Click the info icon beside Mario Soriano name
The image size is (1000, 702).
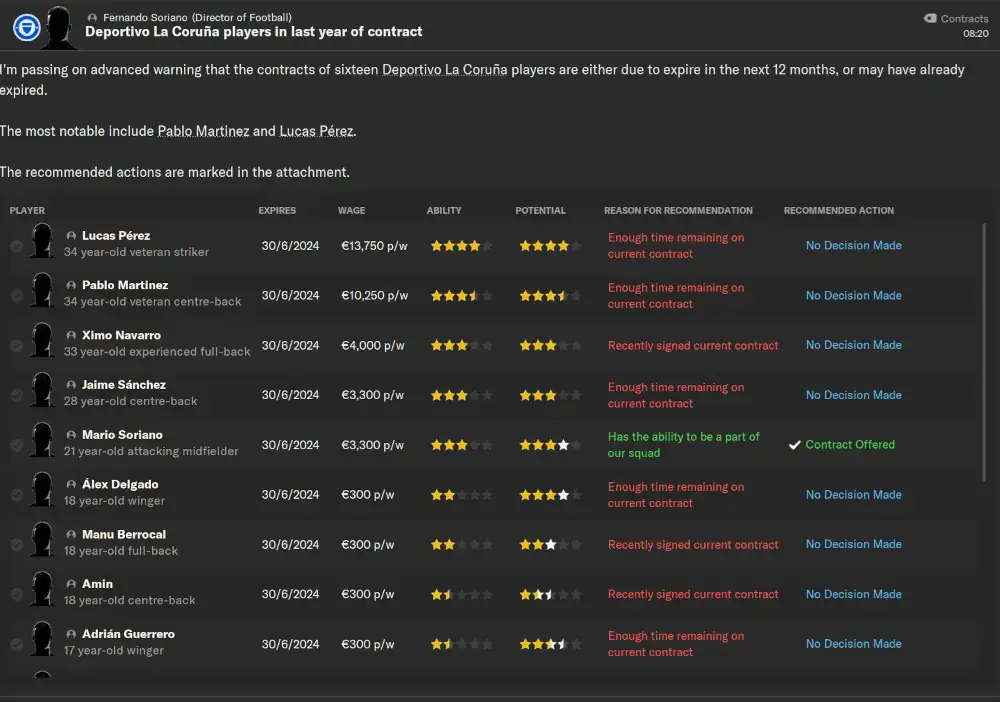click(x=71, y=435)
